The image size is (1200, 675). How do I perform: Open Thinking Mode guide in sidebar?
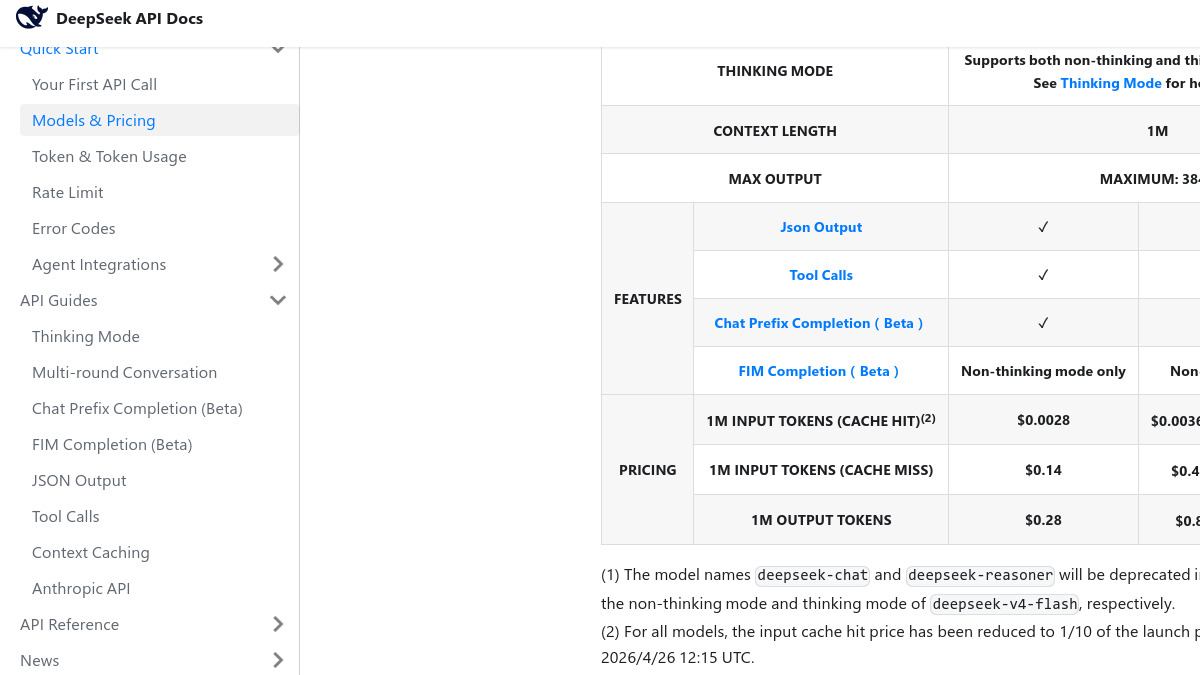(86, 336)
